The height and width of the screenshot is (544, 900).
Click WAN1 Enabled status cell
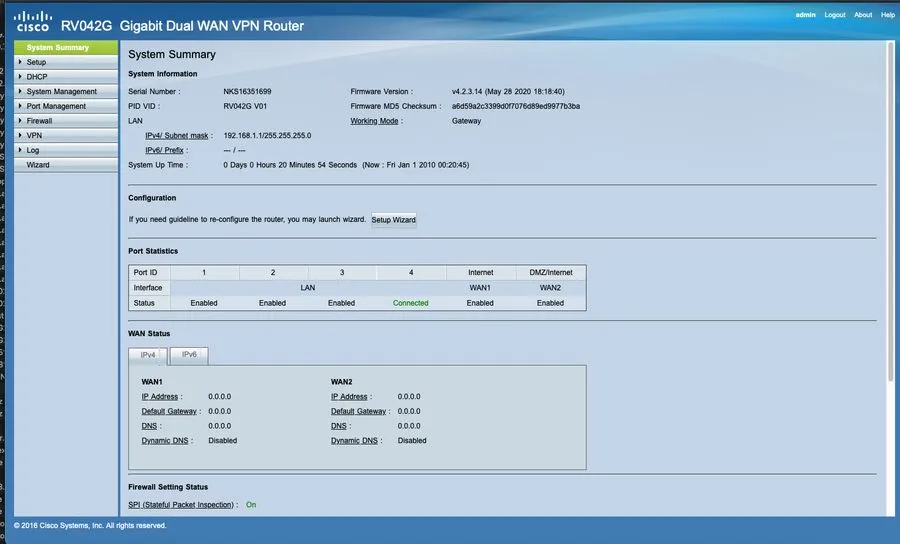tap(480, 303)
